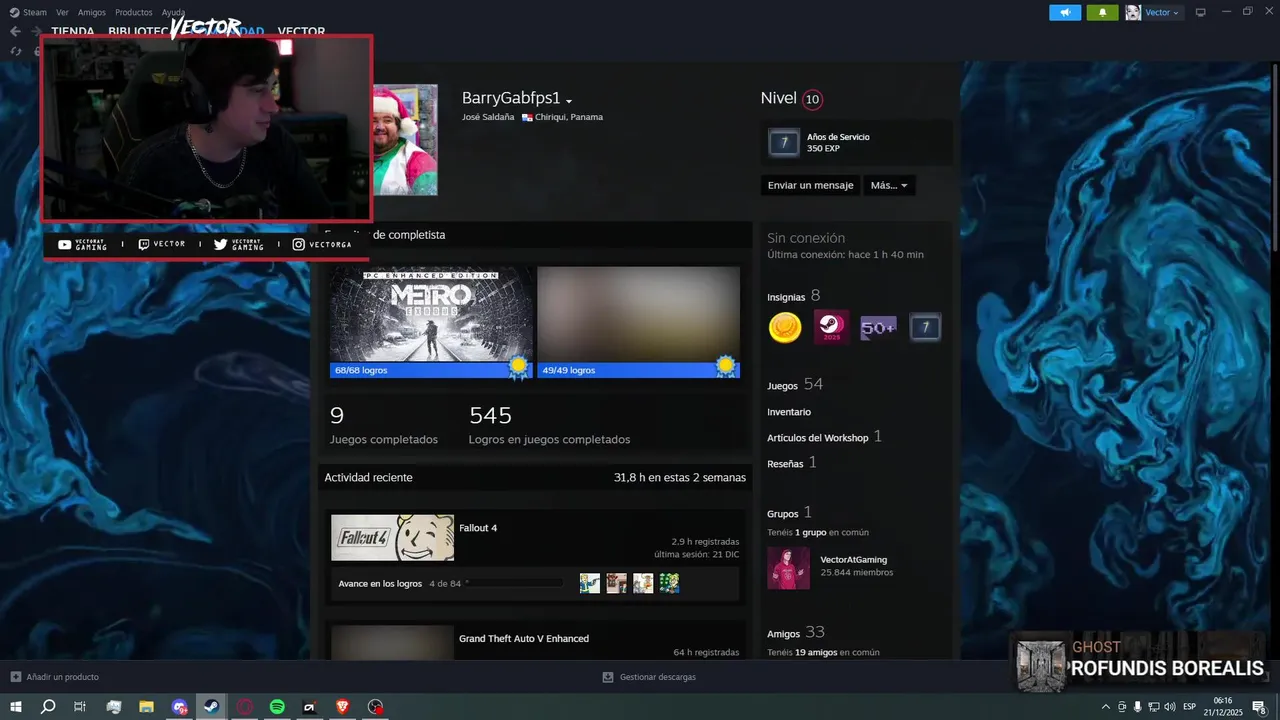Click Añadir un producto button
This screenshot has height=720, width=1280.
coord(55,677)
